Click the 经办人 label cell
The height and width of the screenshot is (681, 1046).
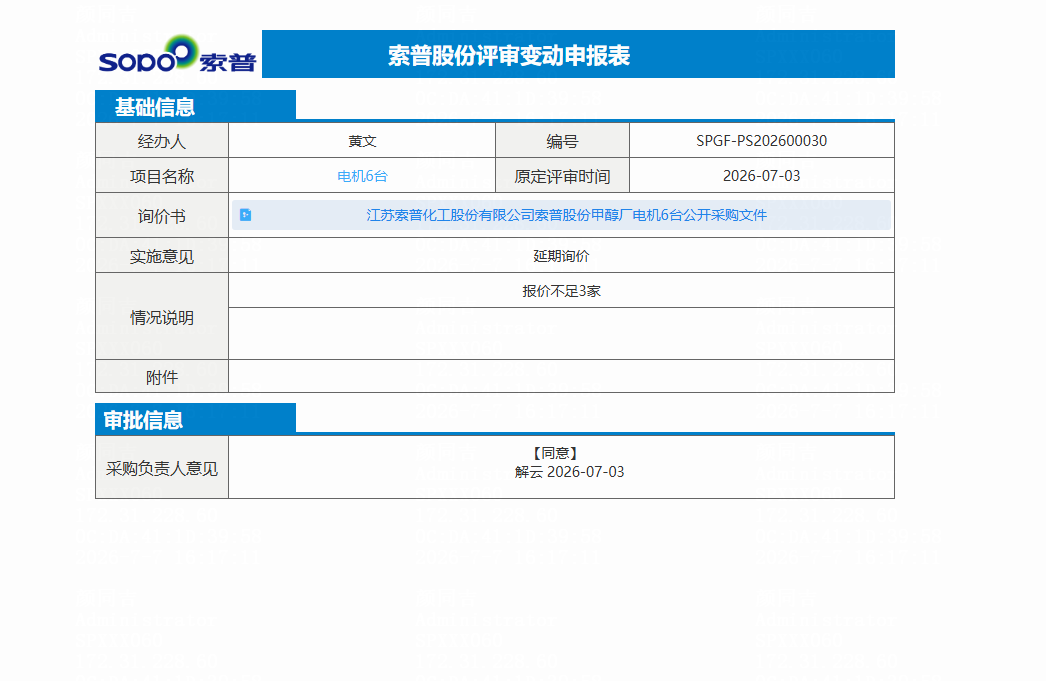pos(162,141)
